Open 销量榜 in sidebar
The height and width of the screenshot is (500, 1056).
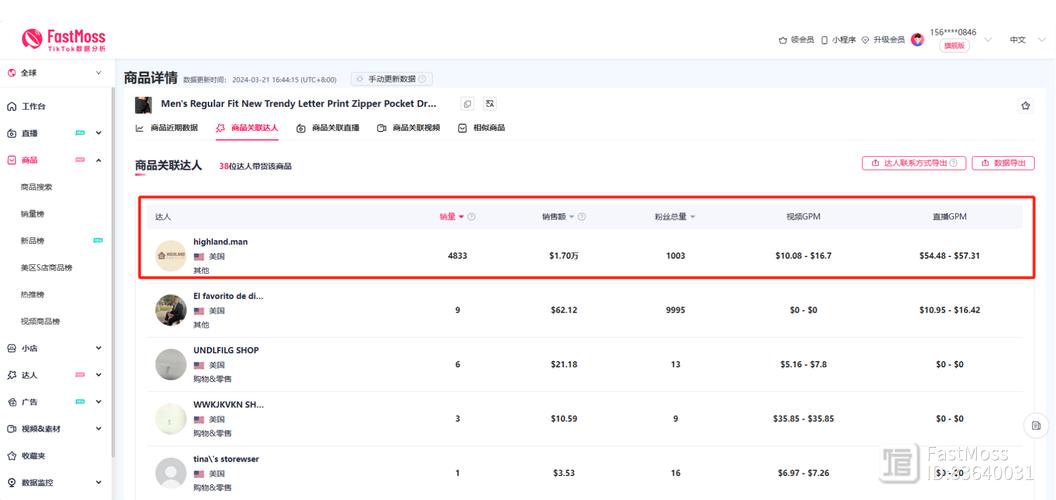(32, 214)
